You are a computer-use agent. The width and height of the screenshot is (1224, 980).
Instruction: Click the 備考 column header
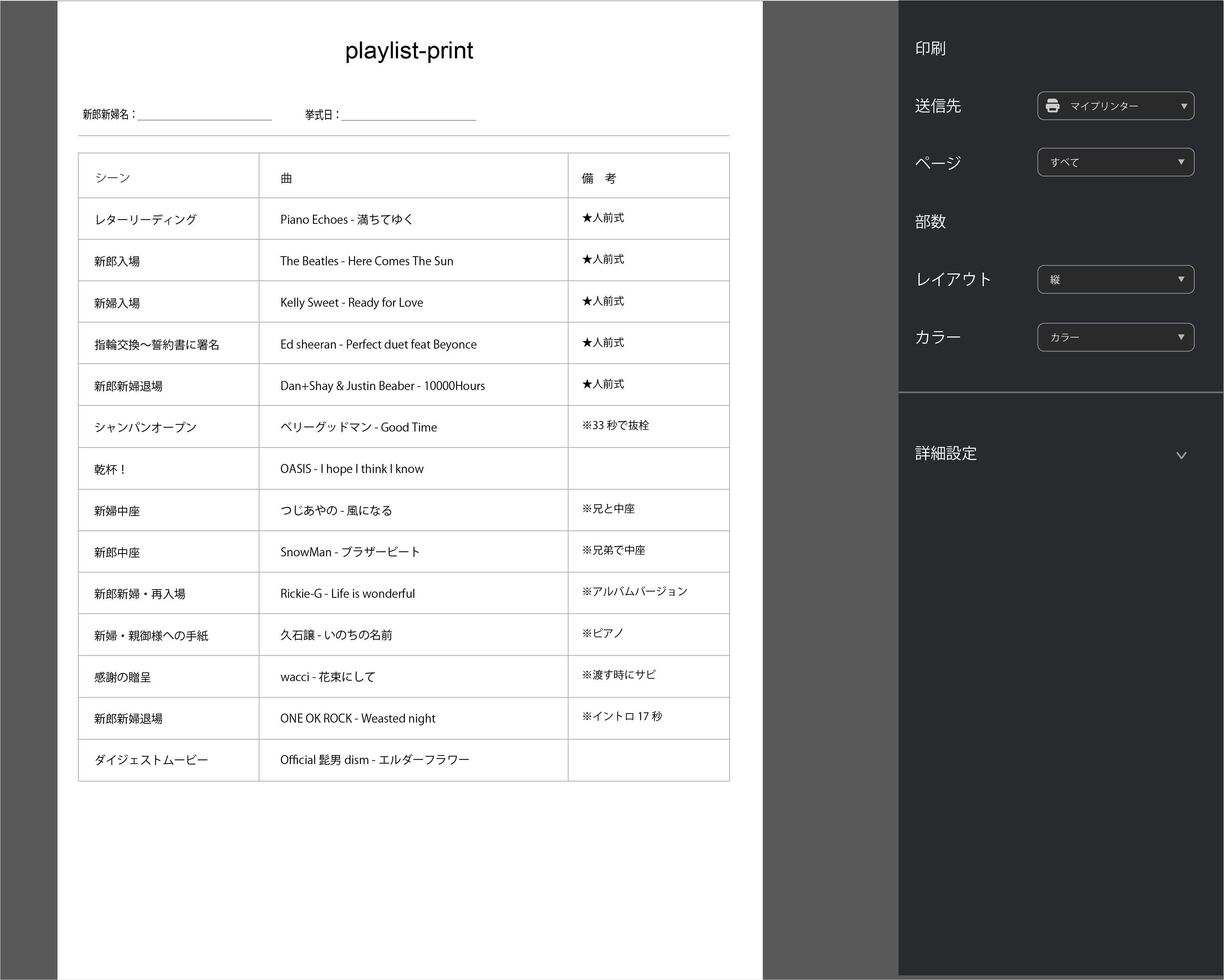599,178
